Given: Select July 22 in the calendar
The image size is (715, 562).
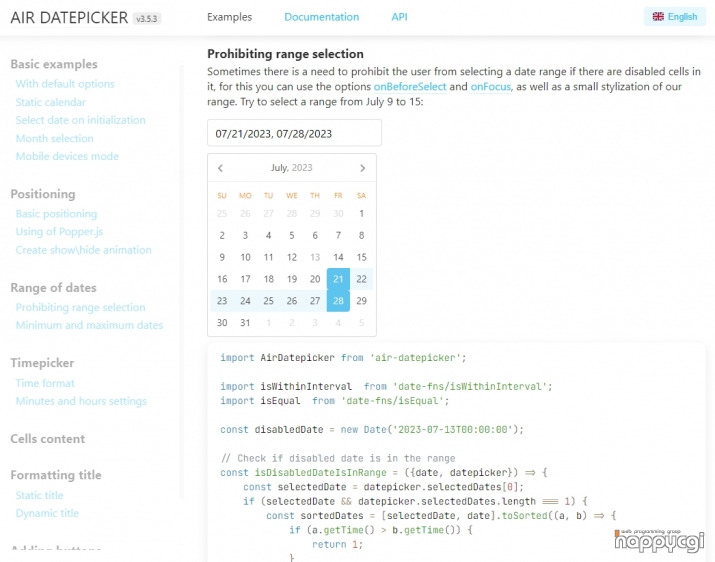Looking at the screenshot, I should coord(361,279).
